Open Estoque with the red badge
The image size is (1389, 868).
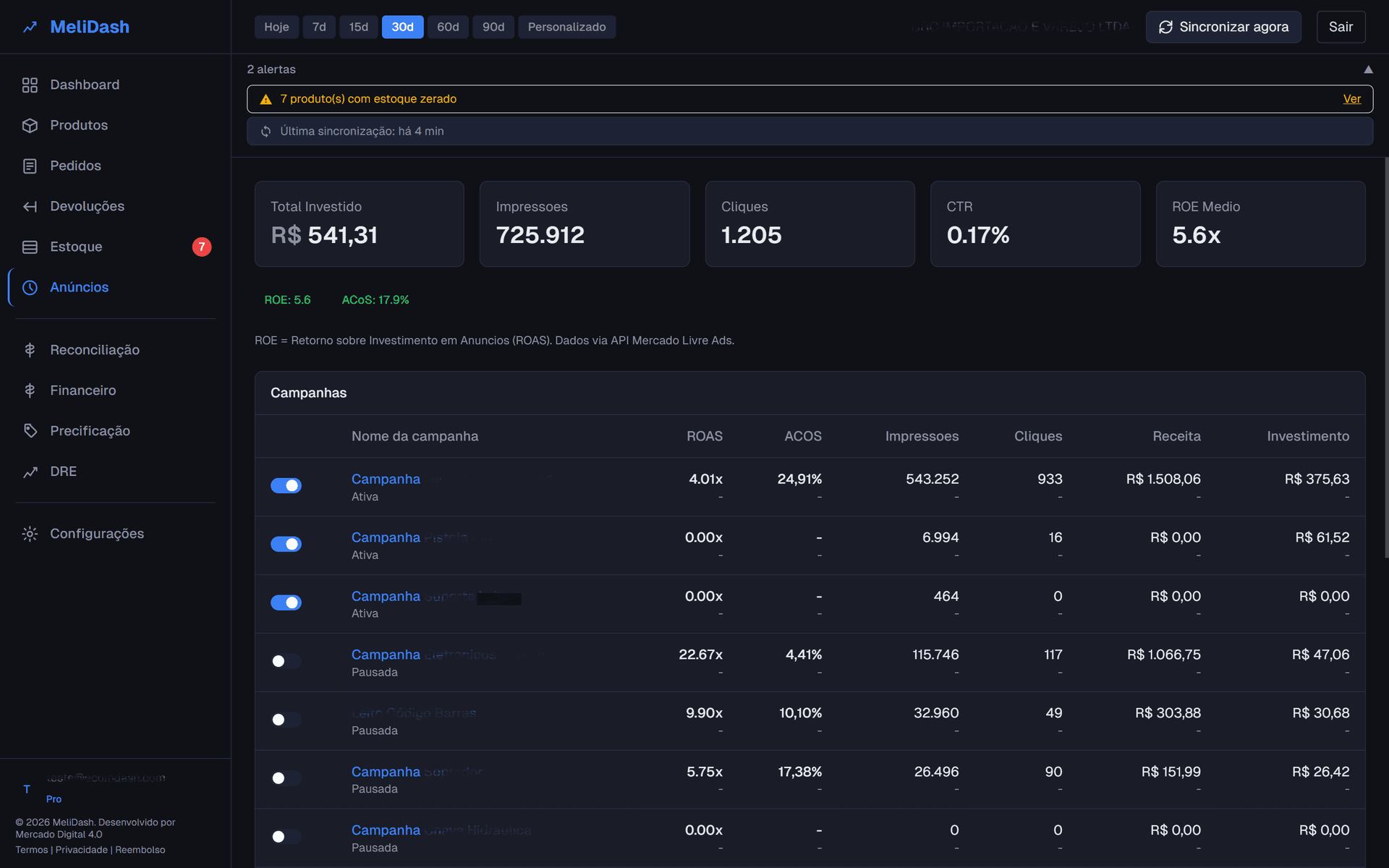[30, 247]
